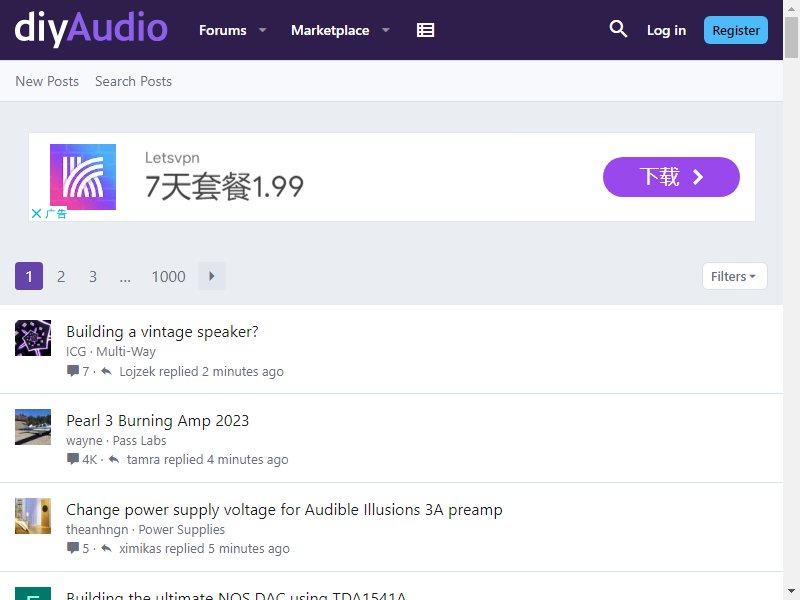The width and height of the screenshot is (800, 600).
Task: Open the New Posts tab
Action: (47, 81)
